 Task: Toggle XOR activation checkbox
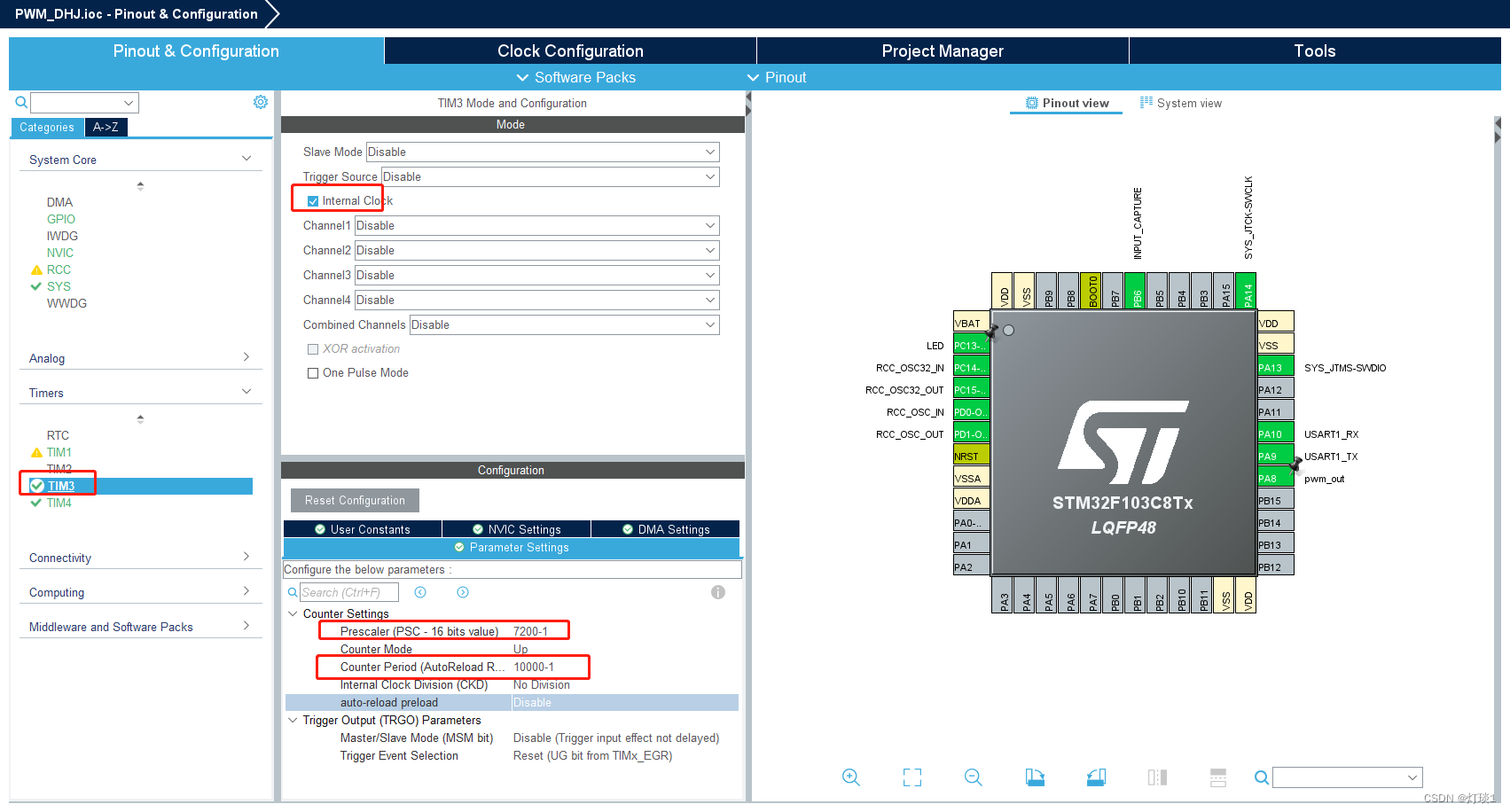point(313,349)
